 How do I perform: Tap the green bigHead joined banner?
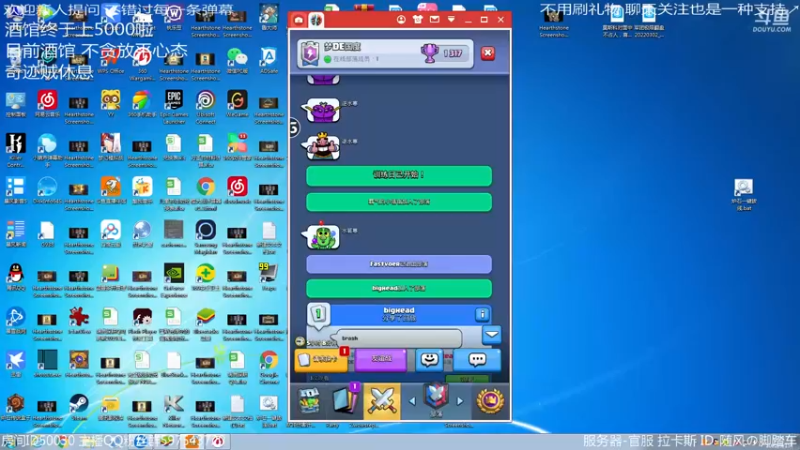399,288
